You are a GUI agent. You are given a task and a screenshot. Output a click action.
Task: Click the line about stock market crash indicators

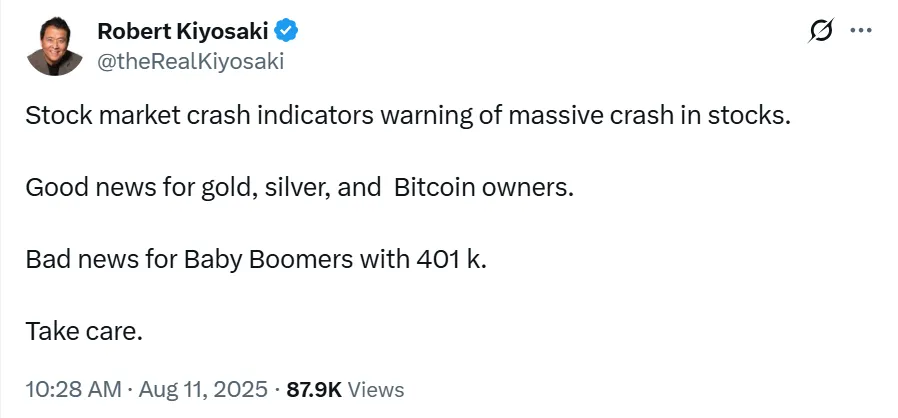click(407, 115)
